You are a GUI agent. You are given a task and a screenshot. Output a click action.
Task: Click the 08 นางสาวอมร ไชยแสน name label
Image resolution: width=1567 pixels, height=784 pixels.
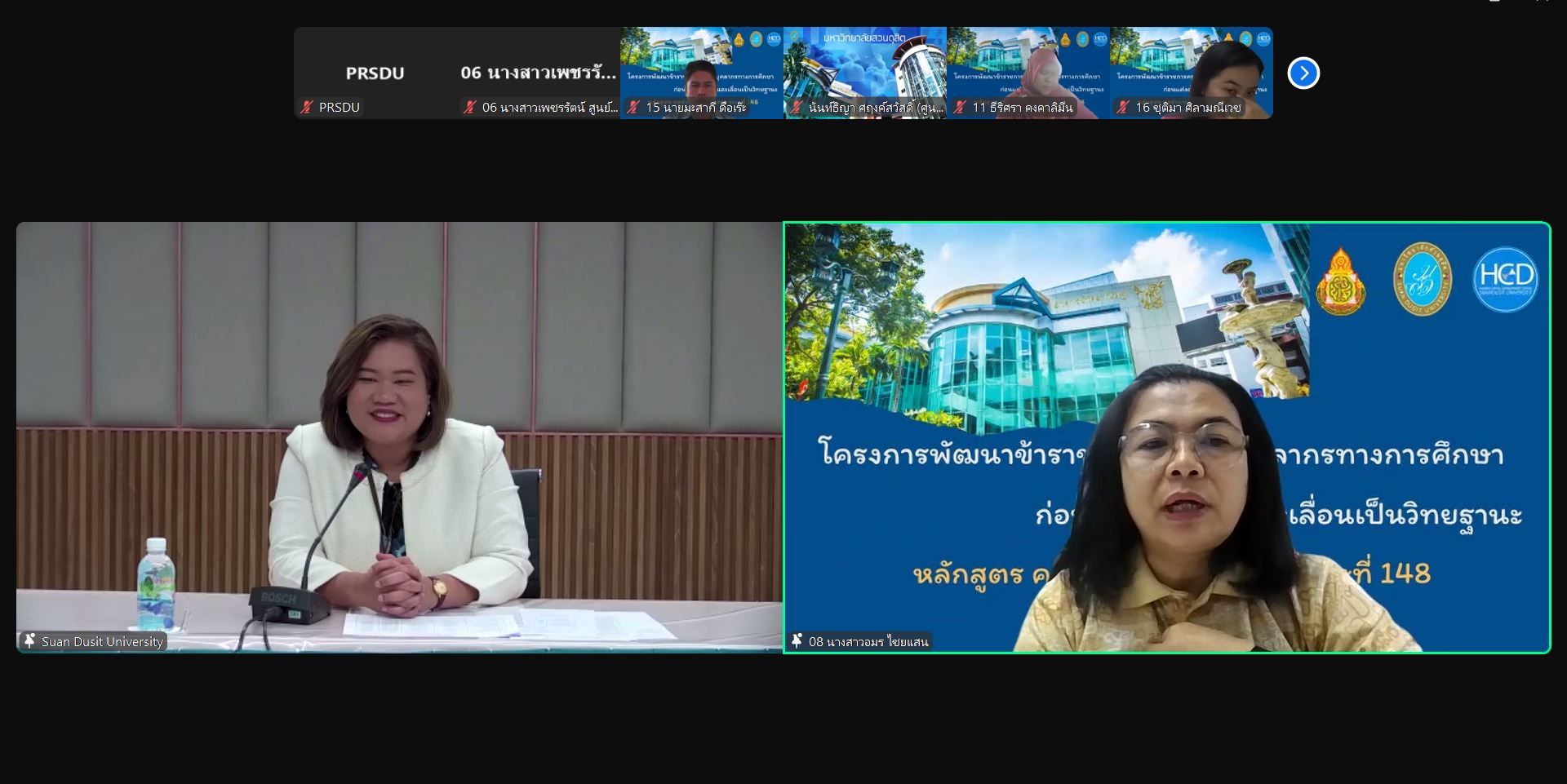(868, 642)
